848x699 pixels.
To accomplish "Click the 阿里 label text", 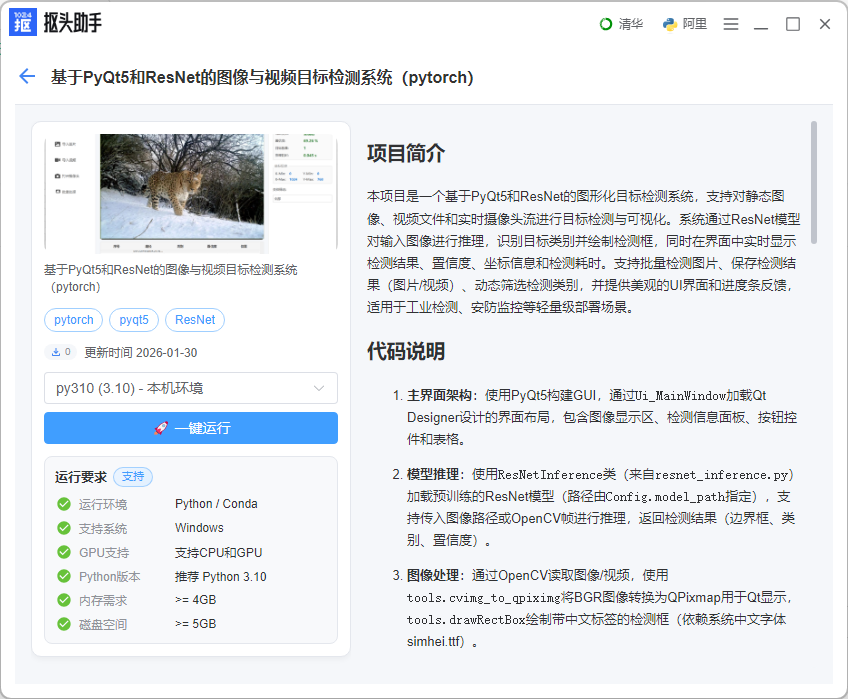I will click(x=694, y=24).
